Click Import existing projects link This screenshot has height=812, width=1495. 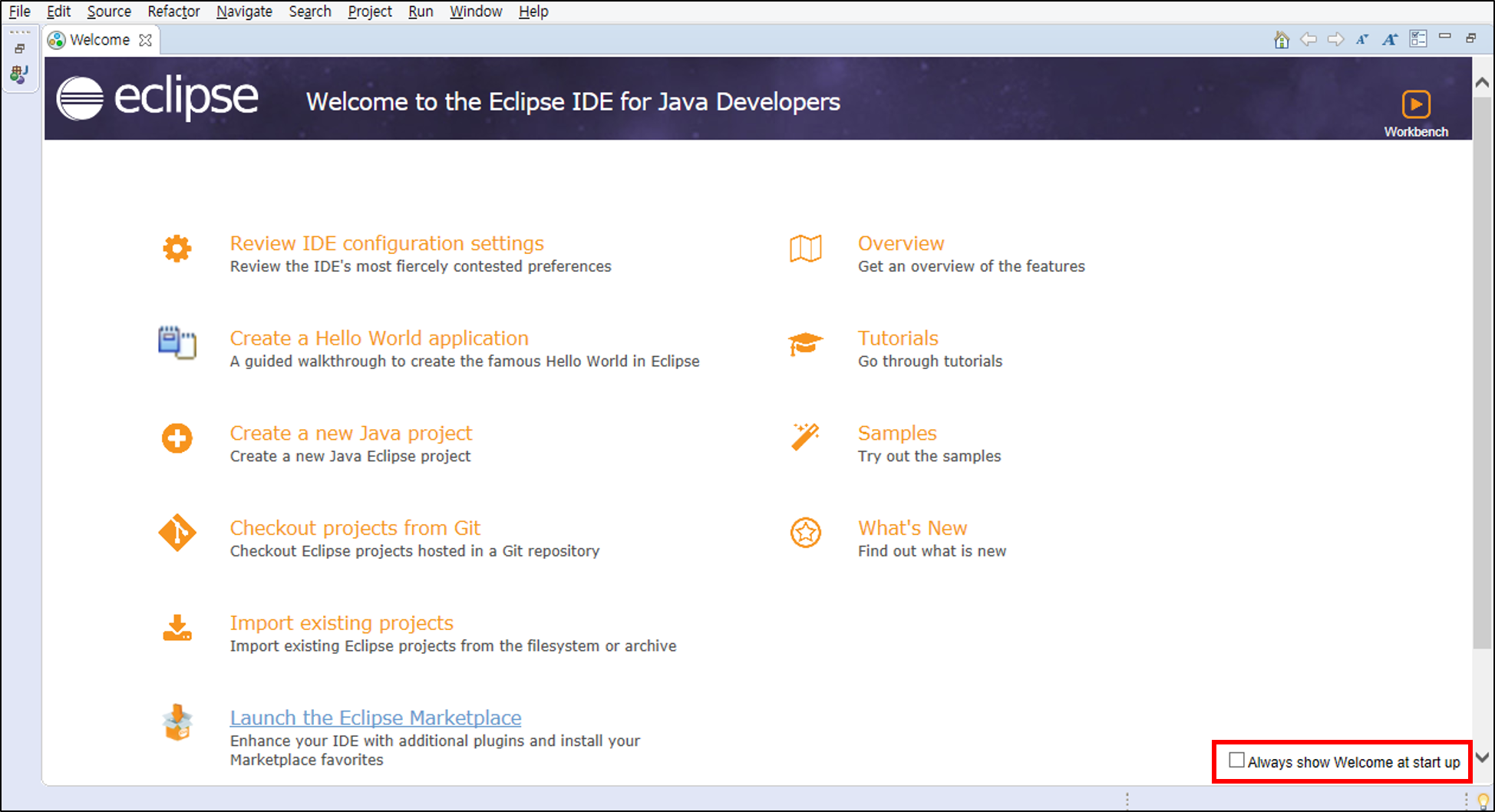click(342, 623)
